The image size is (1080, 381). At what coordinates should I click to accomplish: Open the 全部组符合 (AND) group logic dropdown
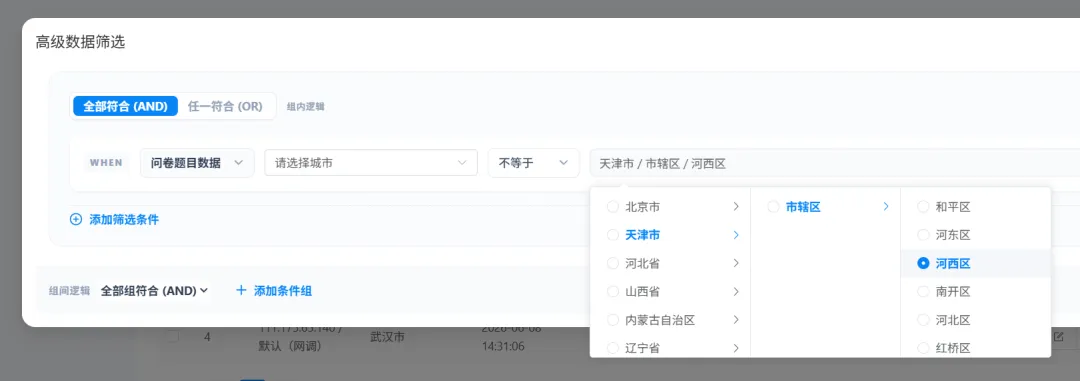point(154,291)
